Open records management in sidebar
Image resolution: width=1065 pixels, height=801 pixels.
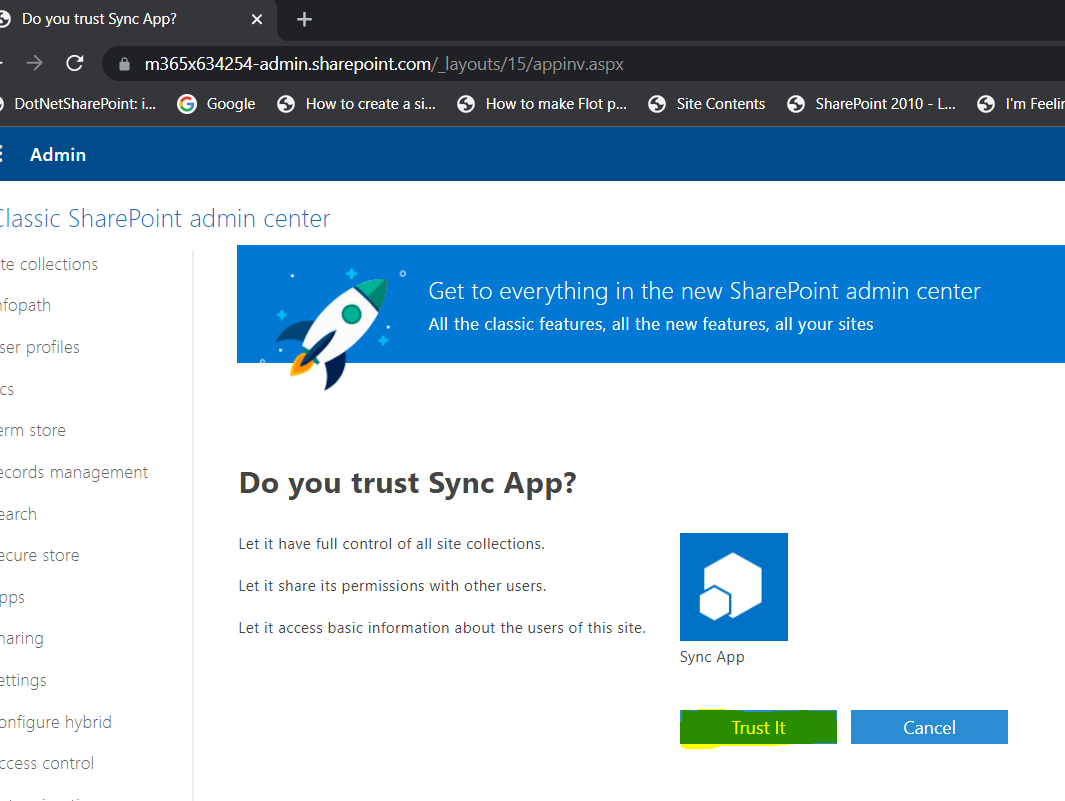[x=74, y=472]
